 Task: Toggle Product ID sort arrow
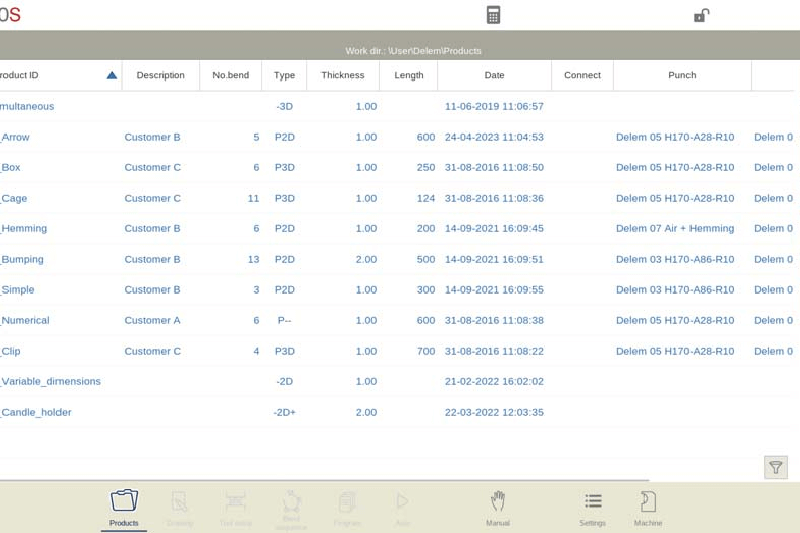pos(111,75)
